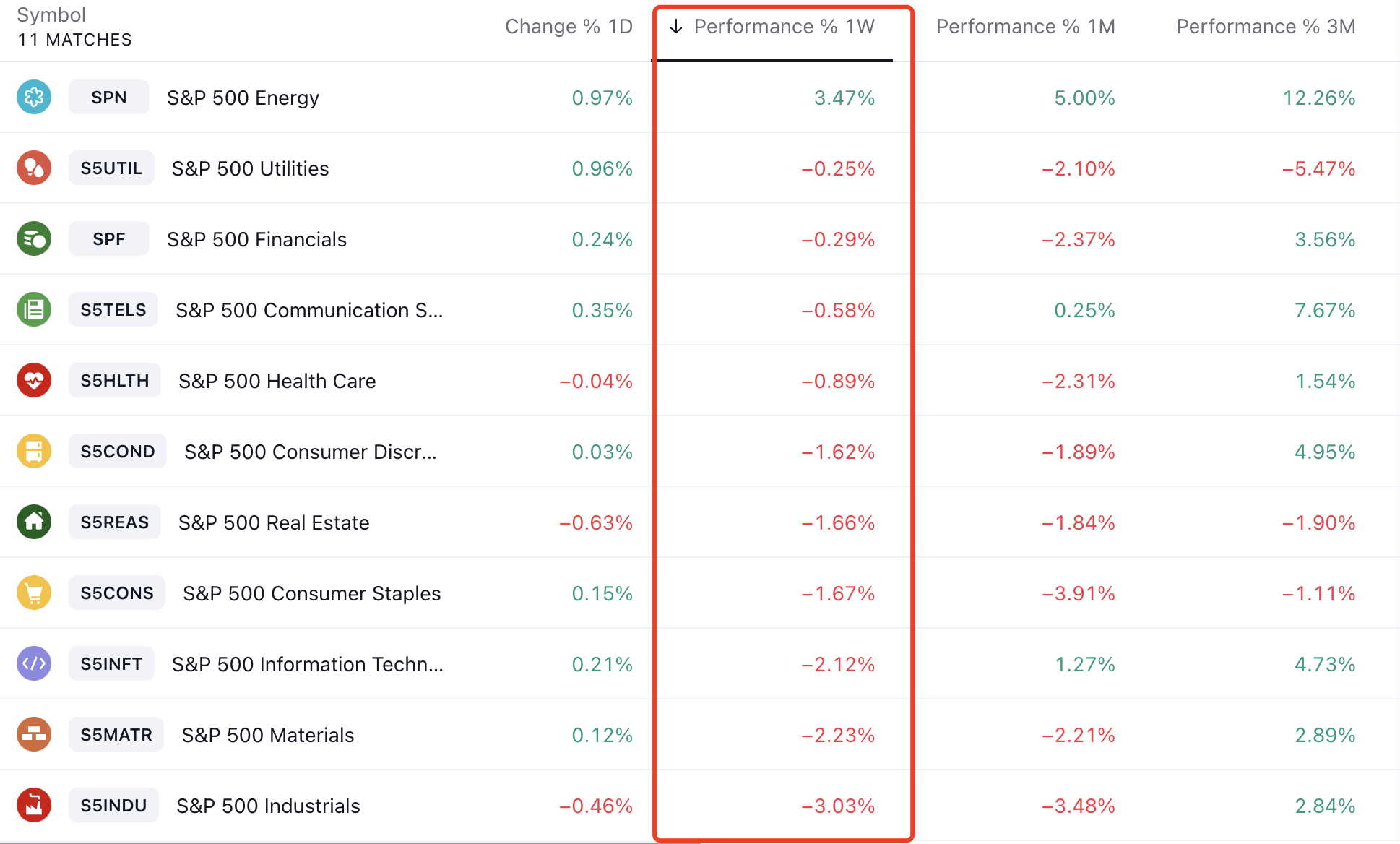This screenshot has height=844, width=1400.
Task: Click the Consumer Staples cart icon
Action: click(34, 593)
